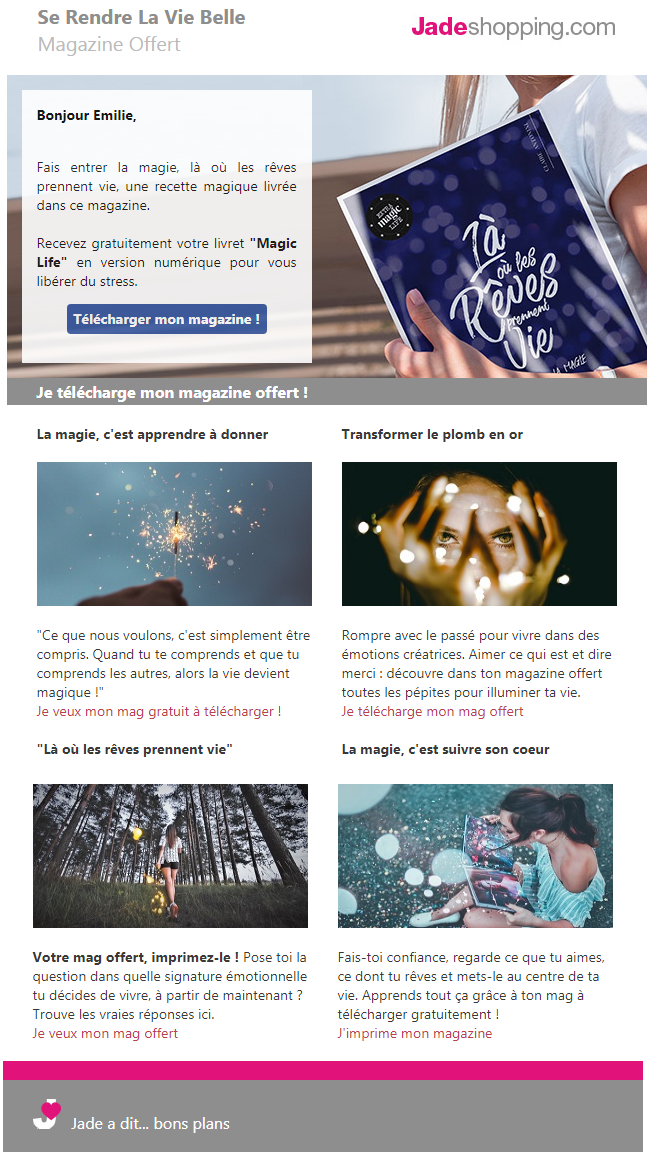
Task: Click the 'Je veux mon mag offert' link
Action: coord(106,1034)
